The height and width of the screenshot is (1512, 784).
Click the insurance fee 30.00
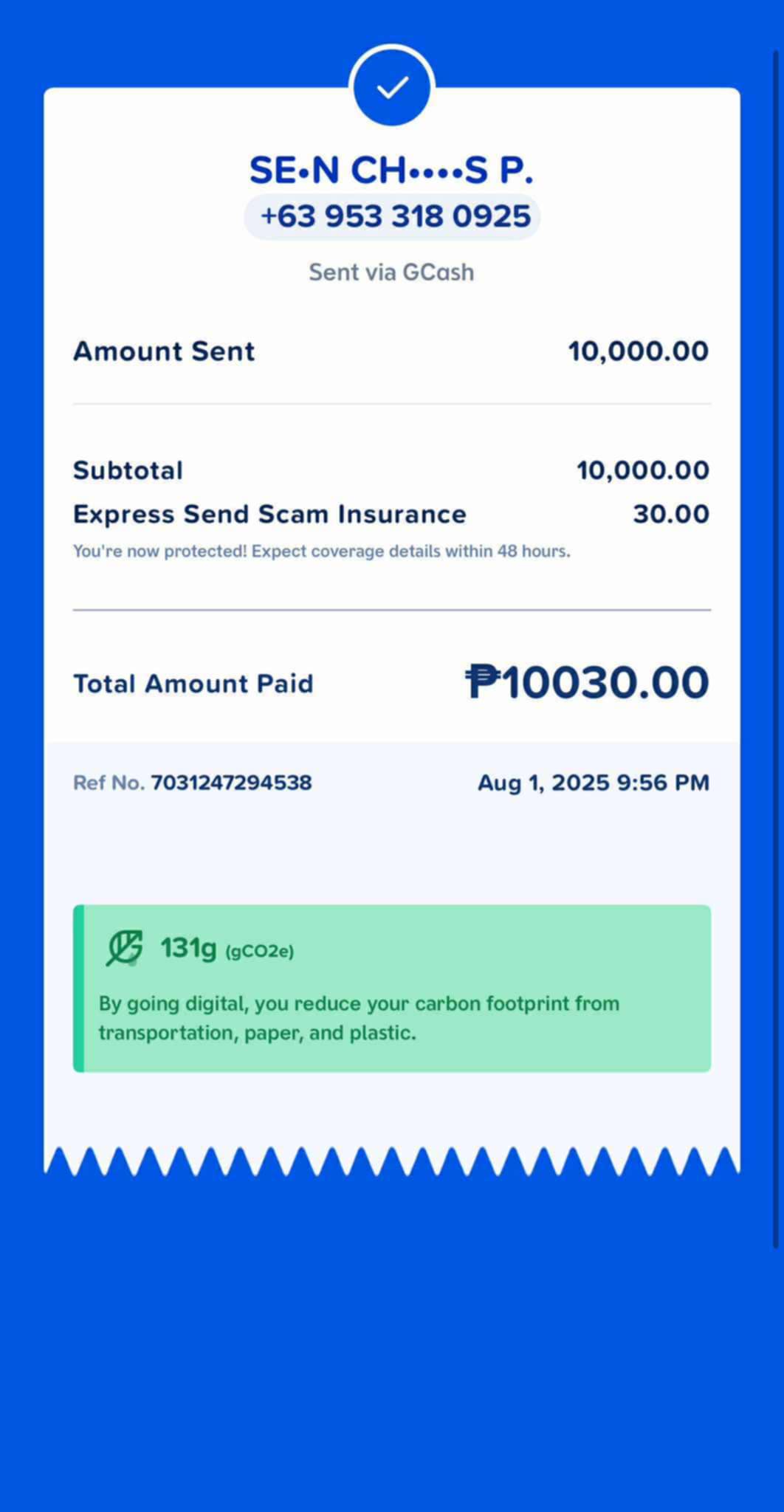tap(671, 514)
